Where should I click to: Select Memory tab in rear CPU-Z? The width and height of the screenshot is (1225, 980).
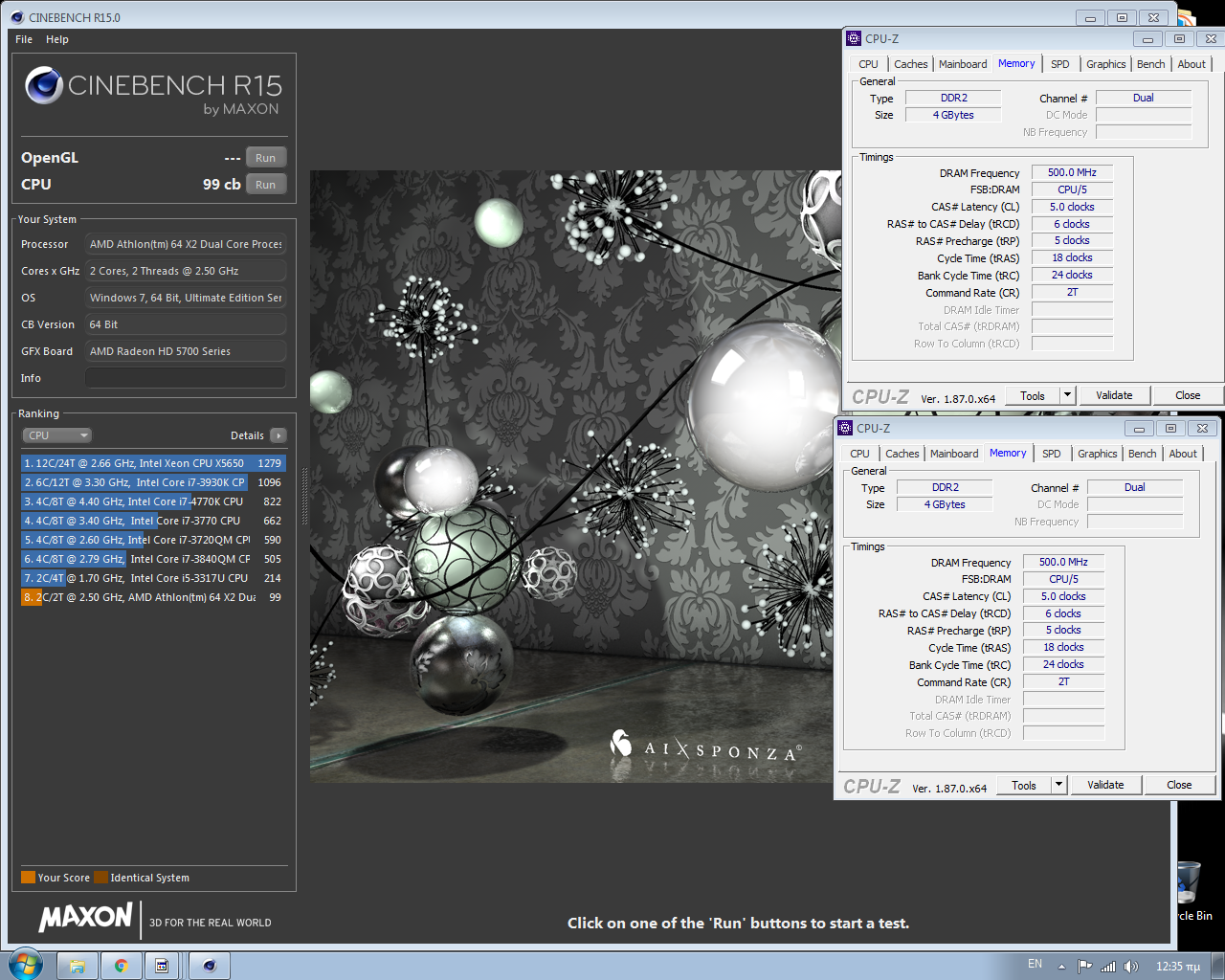tap(1016, 63)
